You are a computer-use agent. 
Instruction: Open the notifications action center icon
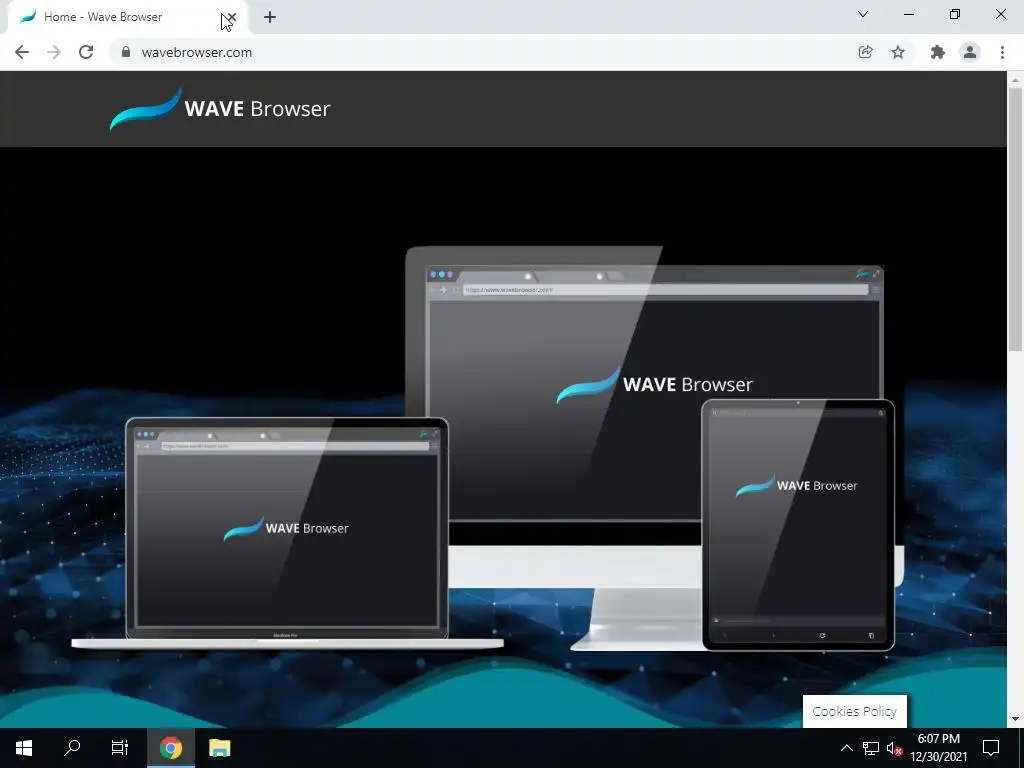(x=991, y=748)
